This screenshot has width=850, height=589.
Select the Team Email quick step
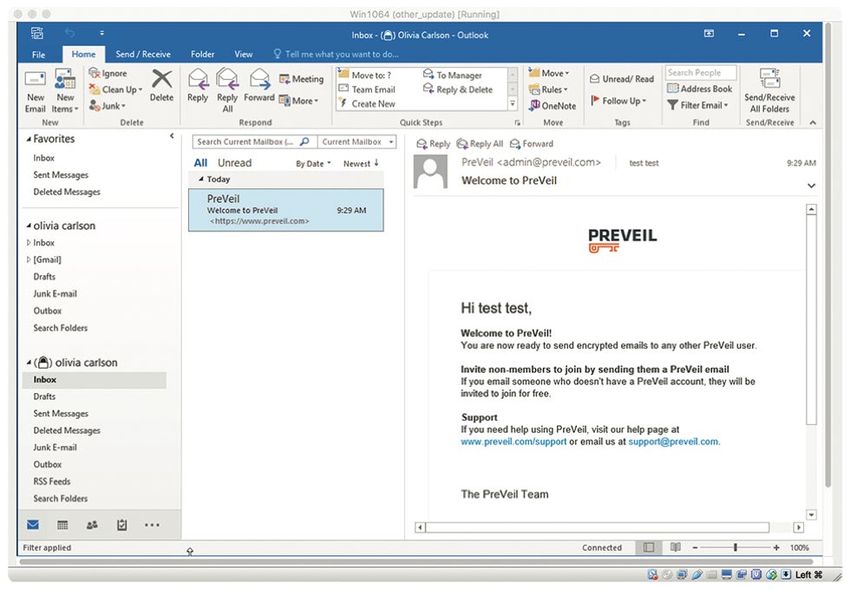(367, 89)
